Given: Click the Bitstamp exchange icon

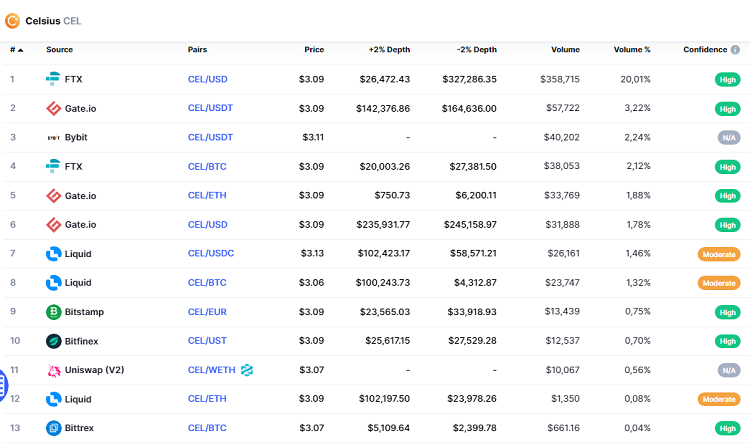Looking at the screenshot, I should coord(54,312).
